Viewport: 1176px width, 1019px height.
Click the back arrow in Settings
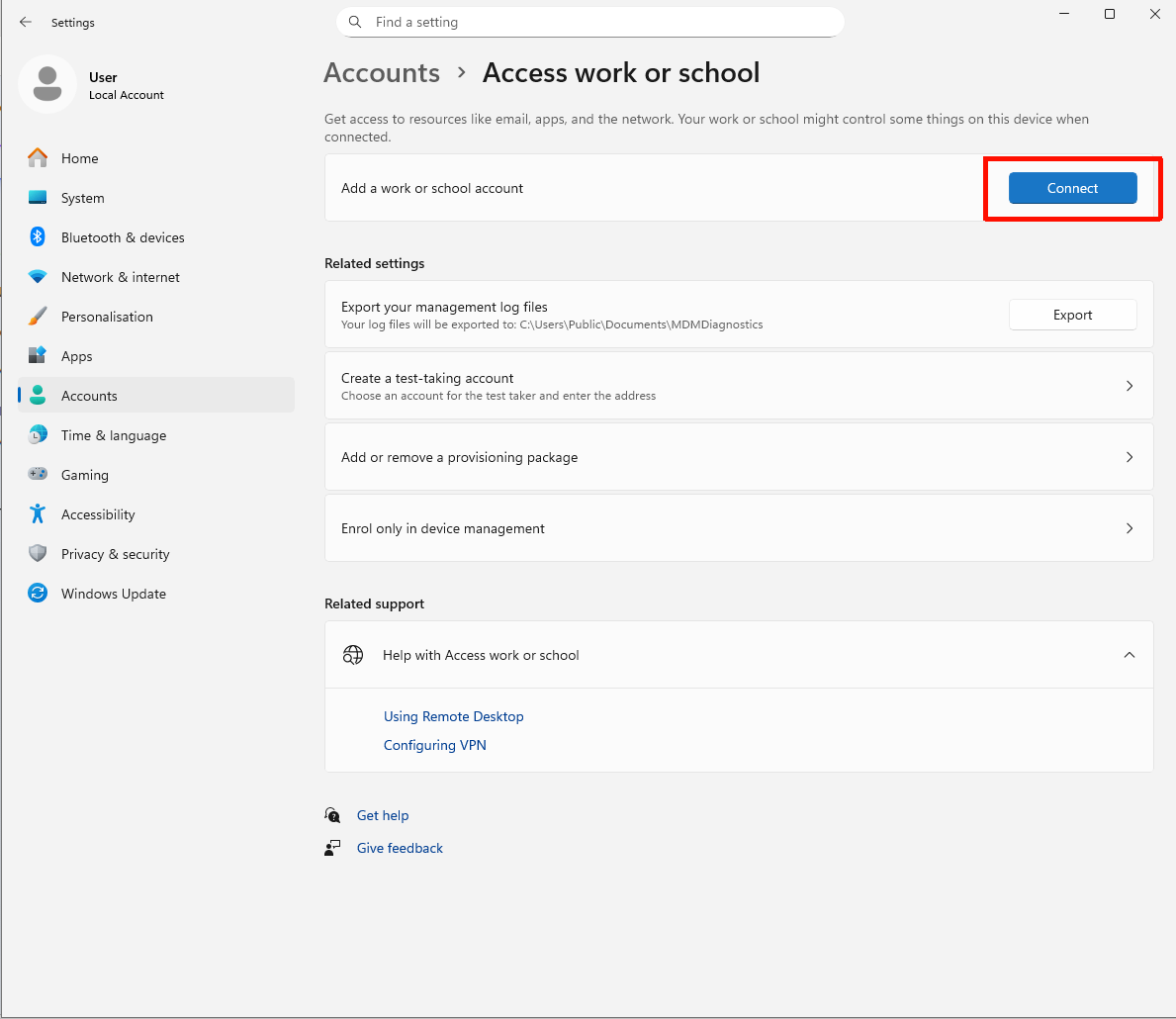click(x=26, y=22)
